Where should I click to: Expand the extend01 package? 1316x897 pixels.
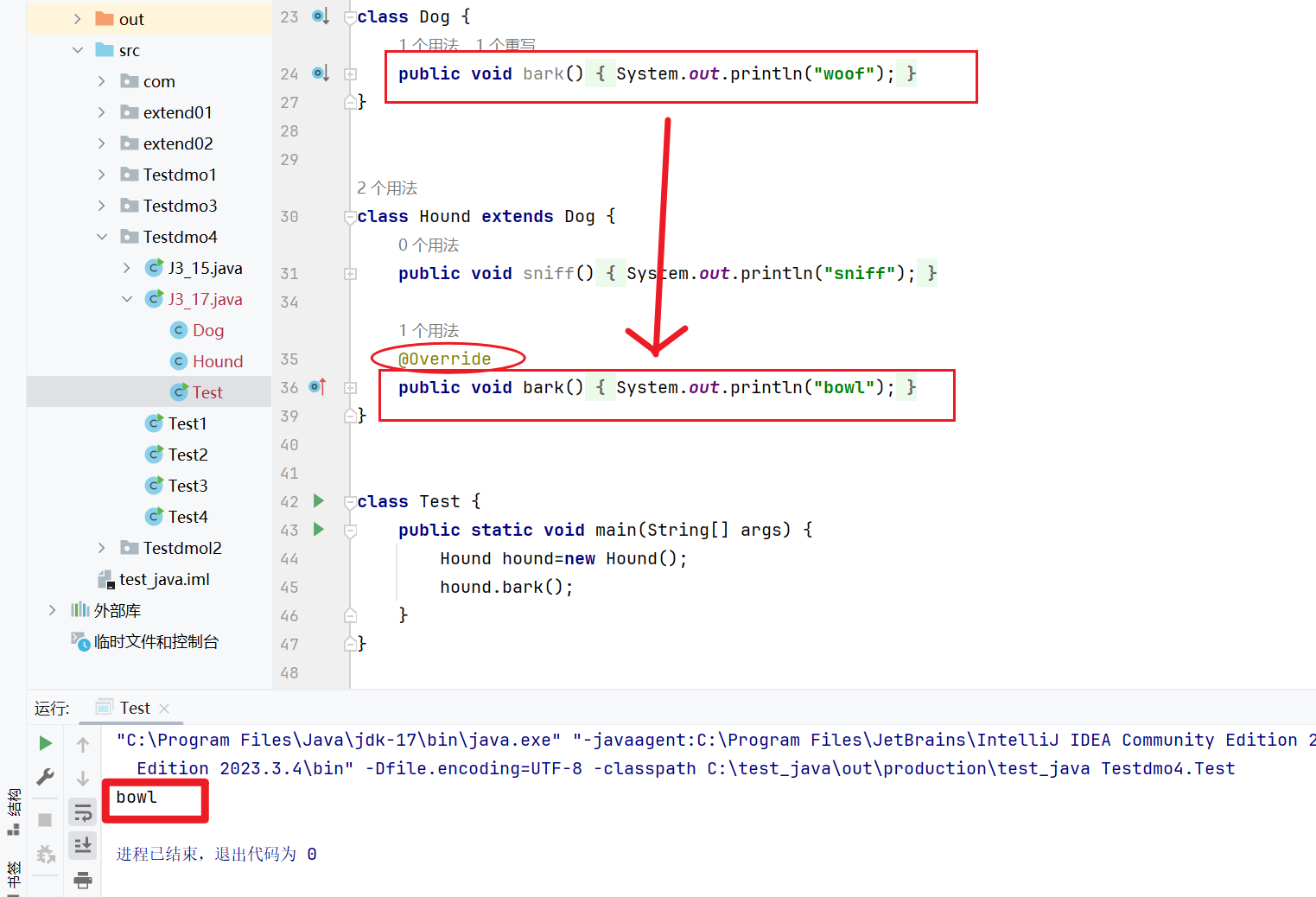102,112
